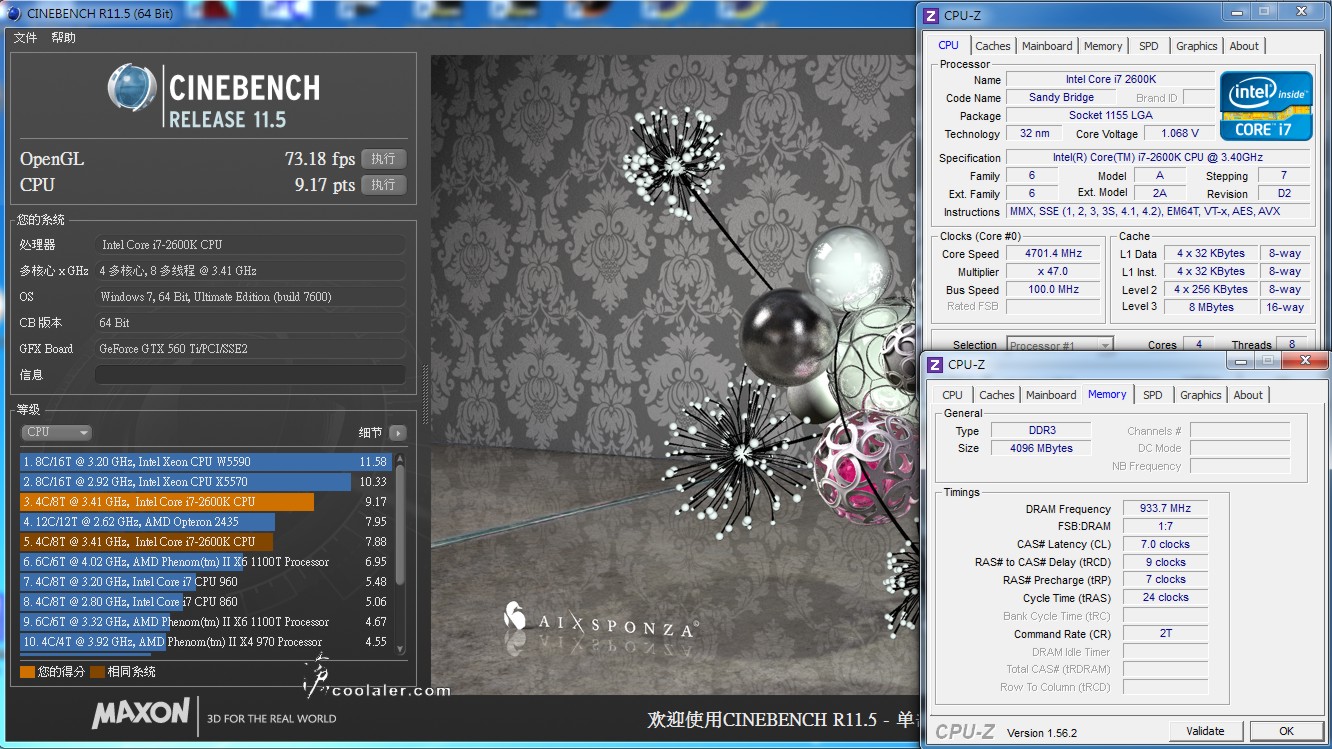Click the Intel Core i7 inside logo

click(x=1266, y=105)
